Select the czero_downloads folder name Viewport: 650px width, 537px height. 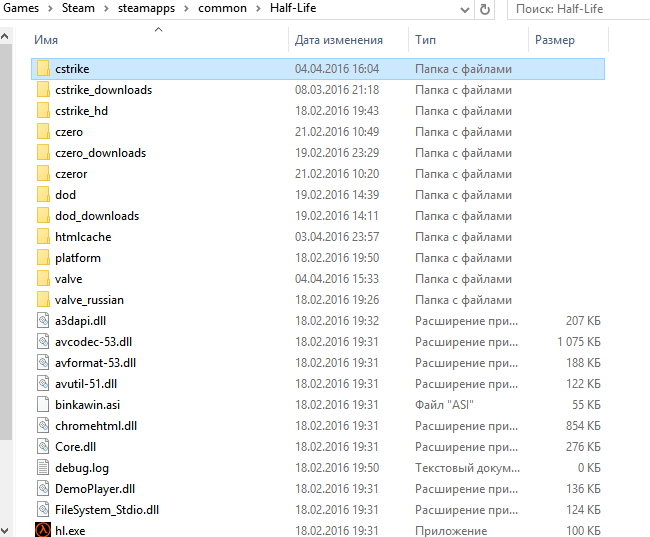[101, 153]
